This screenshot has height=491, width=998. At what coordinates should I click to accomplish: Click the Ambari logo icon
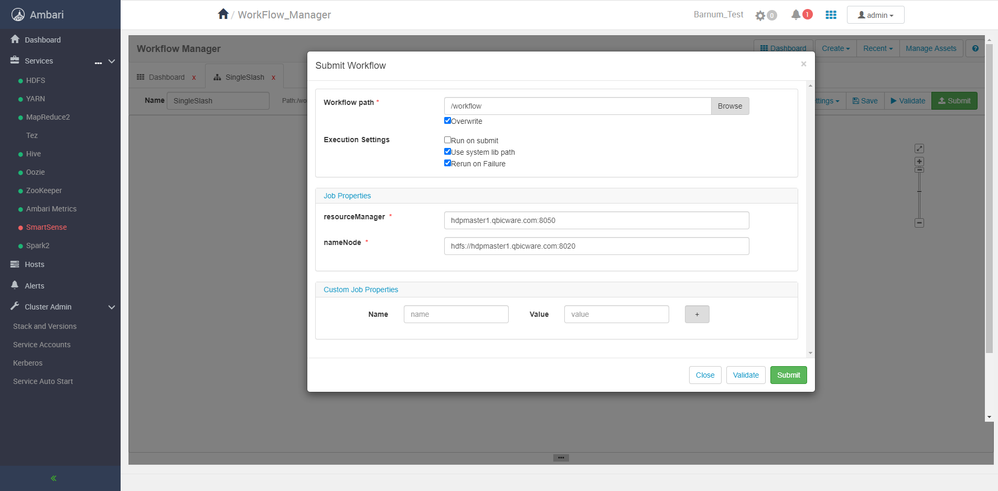(x=18, y=15)
